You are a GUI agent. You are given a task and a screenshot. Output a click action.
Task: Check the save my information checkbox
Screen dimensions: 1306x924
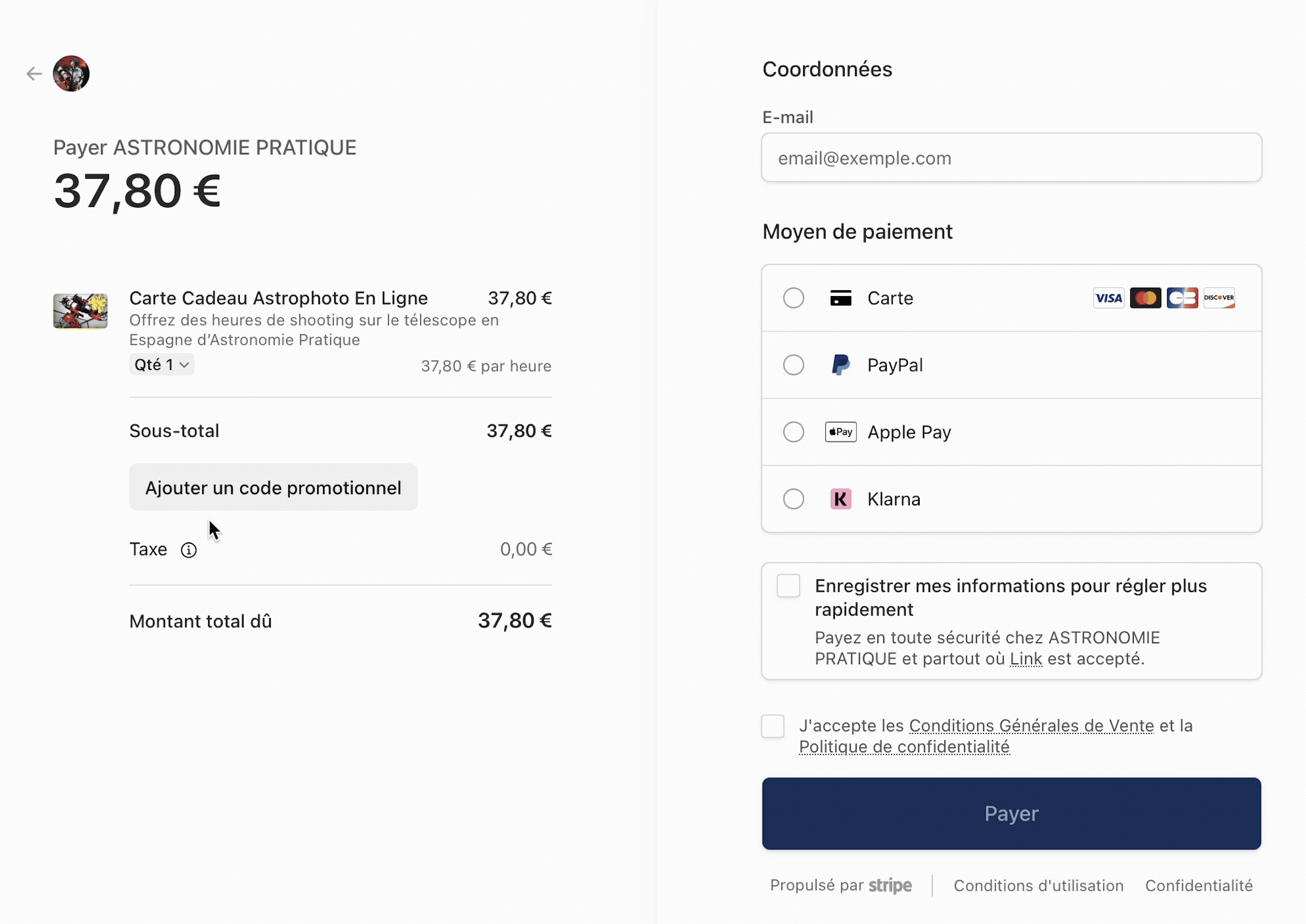(x=788, y=586)
